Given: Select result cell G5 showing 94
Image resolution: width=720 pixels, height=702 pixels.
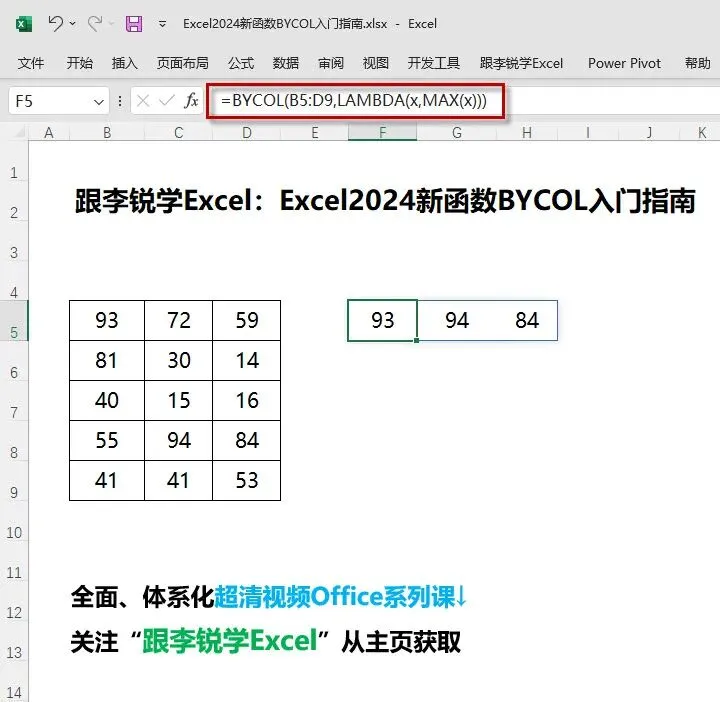Looking at the screenshot, I should tap(456, 320).
